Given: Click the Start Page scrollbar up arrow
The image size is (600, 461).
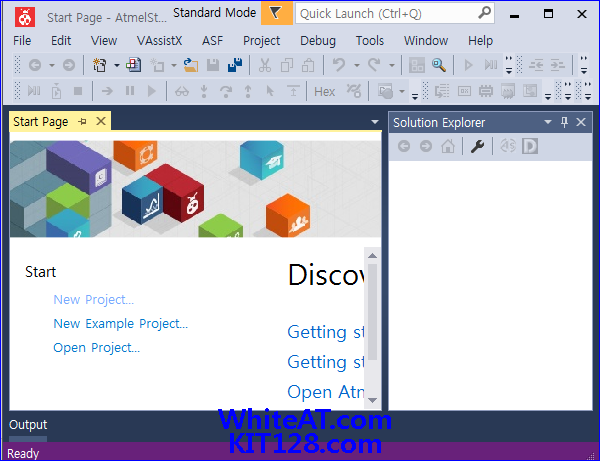Looking at the screenshot, I should click(372, 256).
